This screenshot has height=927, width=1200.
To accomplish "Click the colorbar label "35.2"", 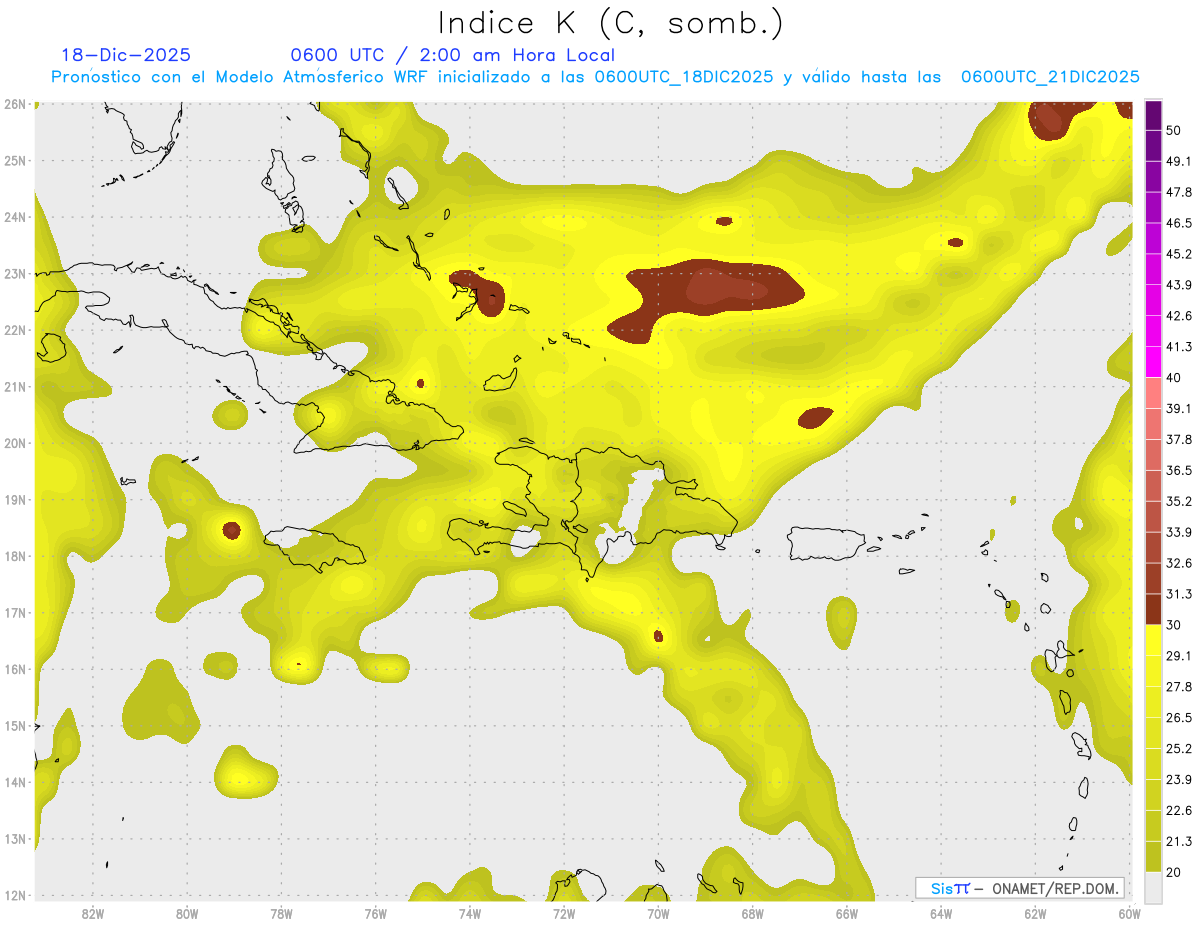I will pyautogui.click(x=1178, y=501).
